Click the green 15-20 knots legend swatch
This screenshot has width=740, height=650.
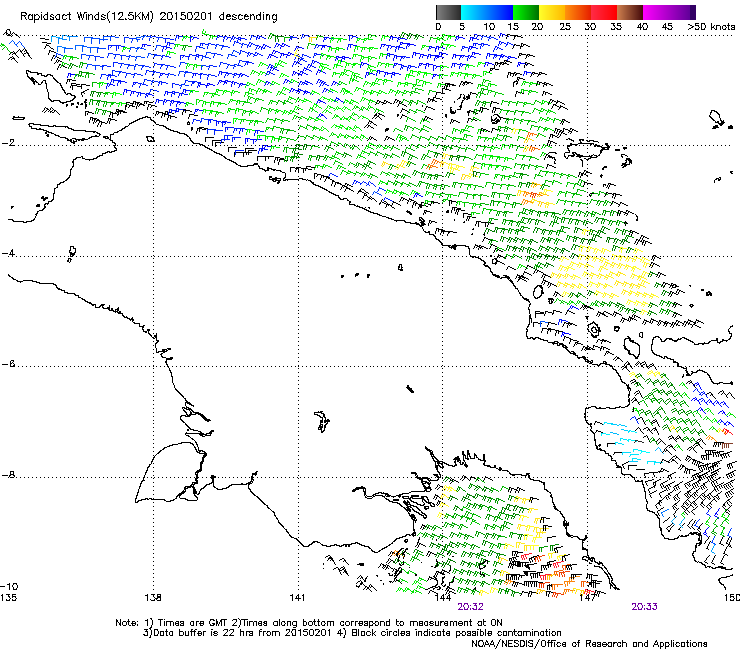[526, 12]
